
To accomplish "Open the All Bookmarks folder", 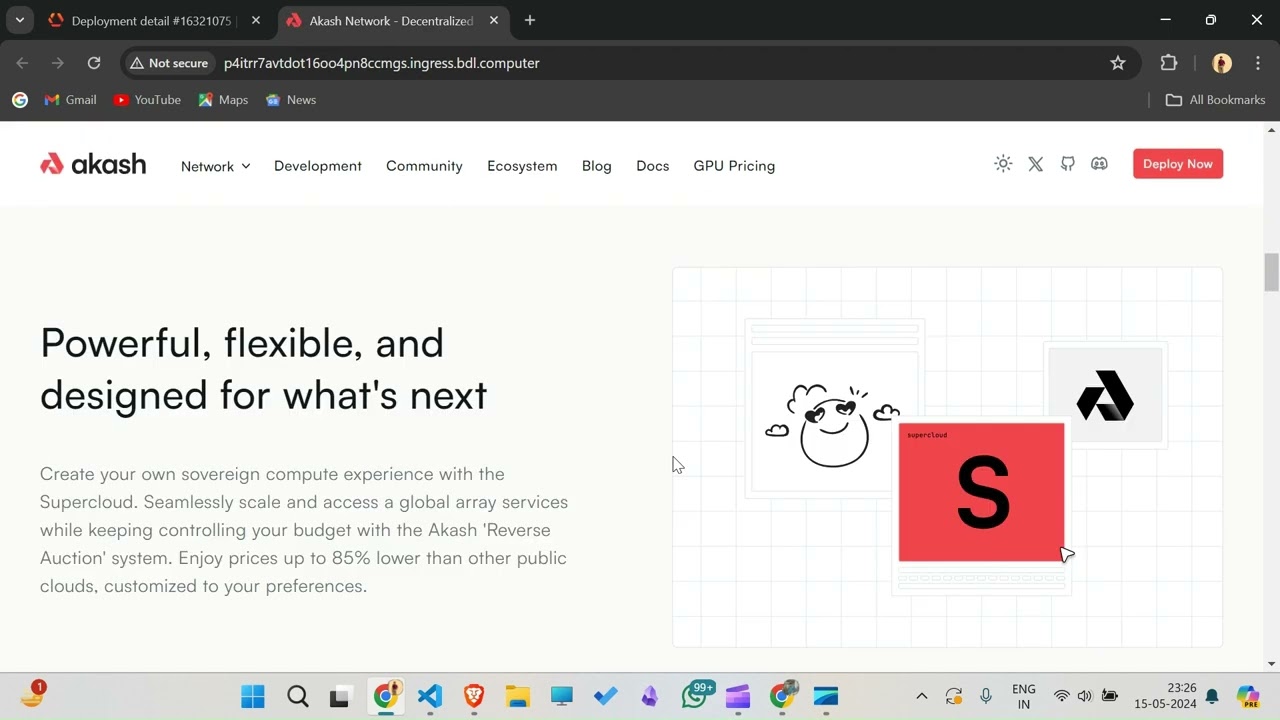I will tap(1216, 100).
